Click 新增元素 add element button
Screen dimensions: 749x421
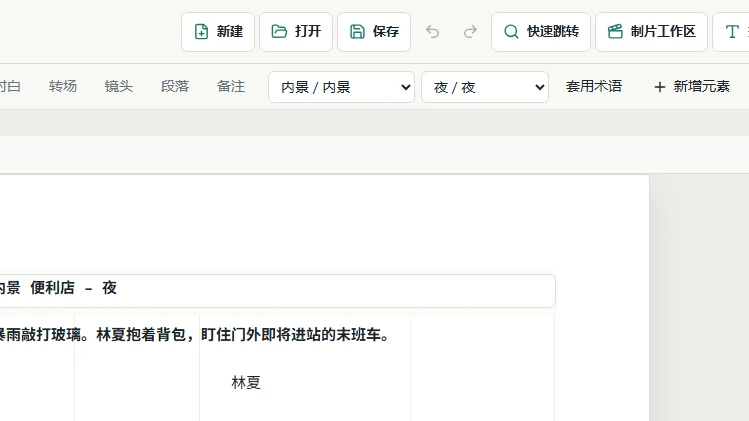tap(692, 86)
